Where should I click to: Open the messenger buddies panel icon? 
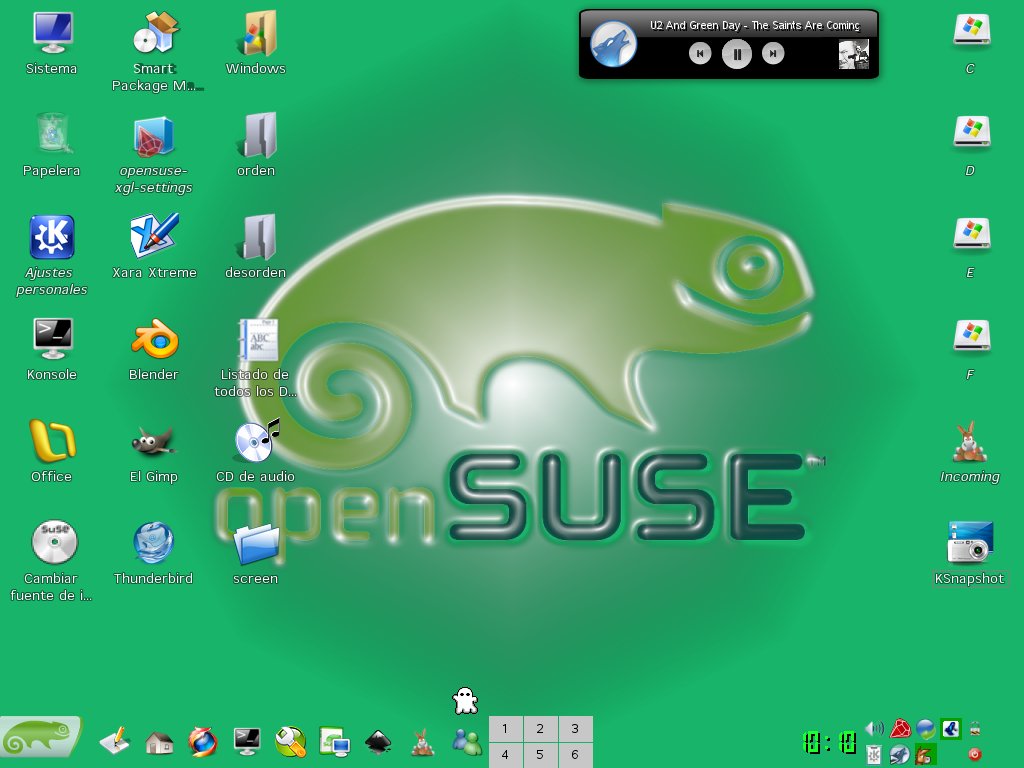point(466,743)
